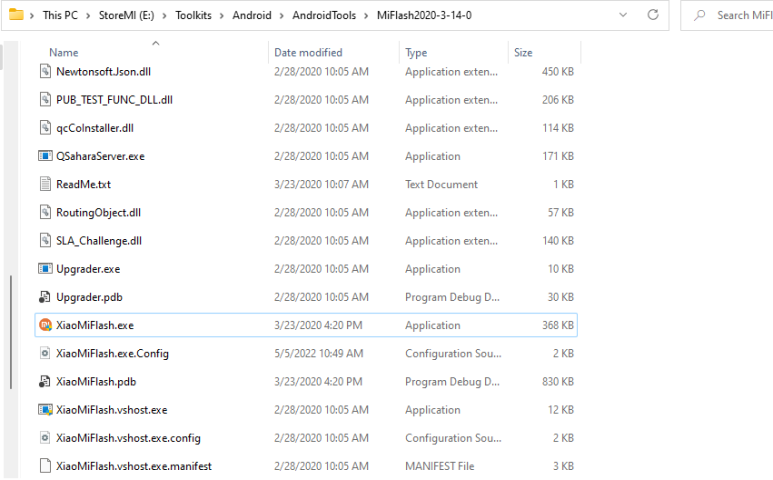The width and height of the screenshot is (773, 480).
Task: Expand the chevron before This PC
Action: (x=32, y=16)
